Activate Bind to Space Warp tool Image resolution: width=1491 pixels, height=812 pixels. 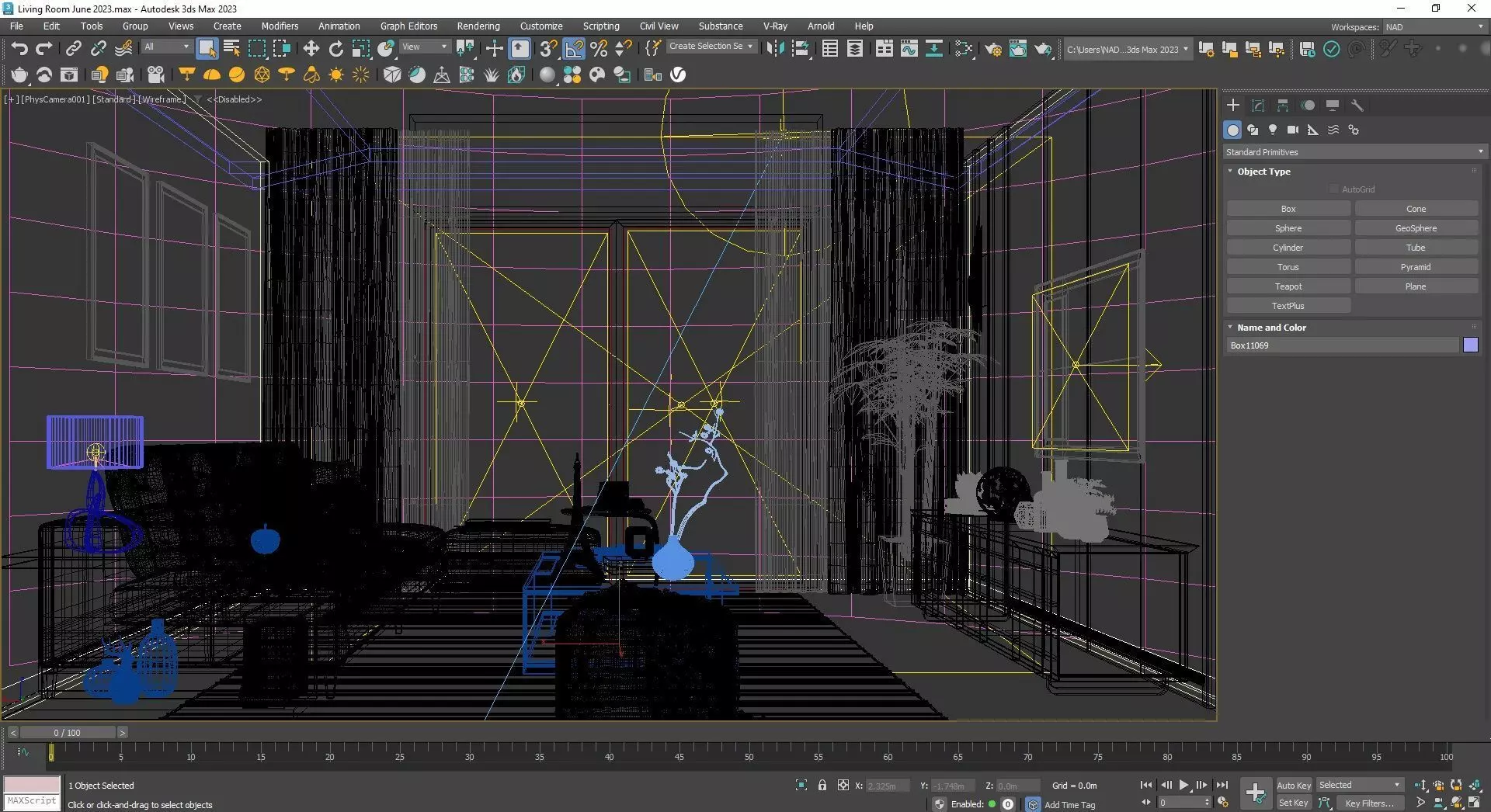[x=123, y=49]
